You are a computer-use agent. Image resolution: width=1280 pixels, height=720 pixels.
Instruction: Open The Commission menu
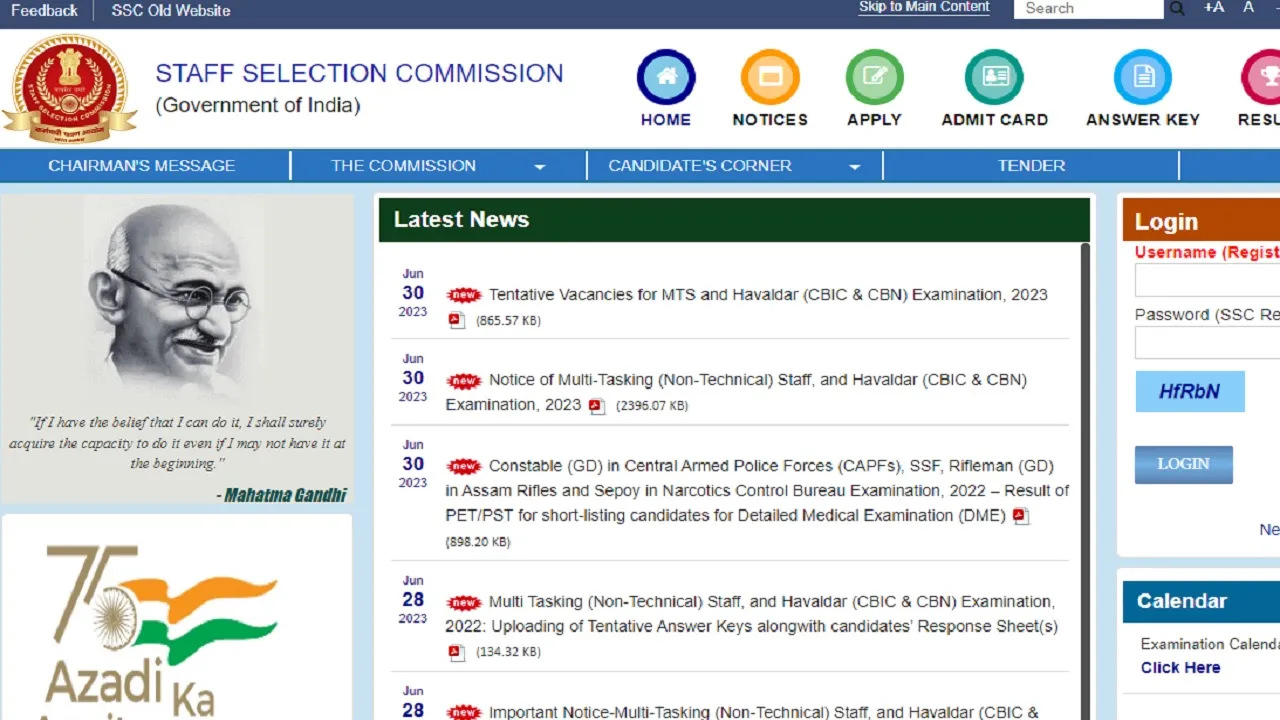click(404, 166)
